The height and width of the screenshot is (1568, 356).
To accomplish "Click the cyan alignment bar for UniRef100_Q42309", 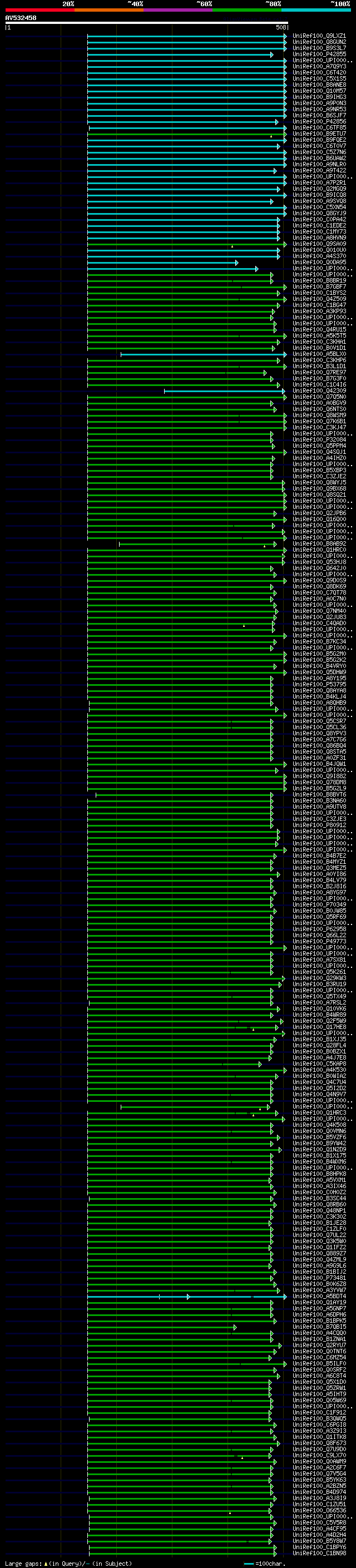I will pyautogui.click(x=225, y=391).
